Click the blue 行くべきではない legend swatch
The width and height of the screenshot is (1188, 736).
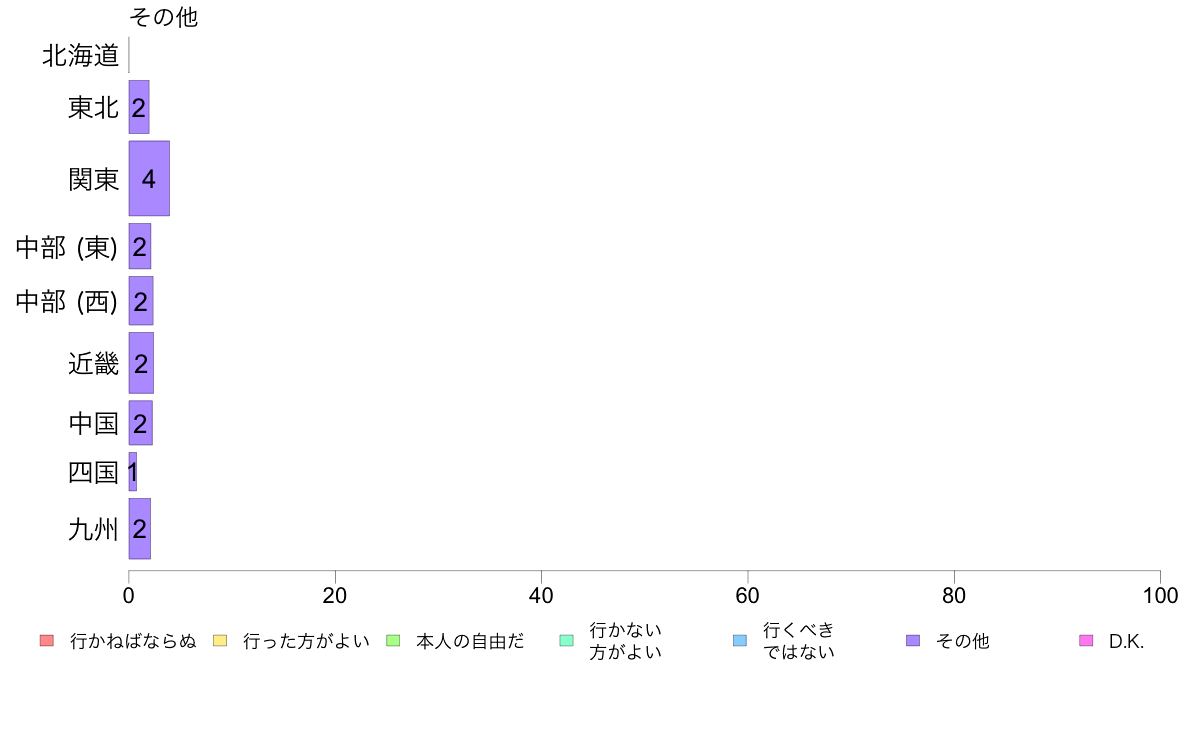click(x=740, y=640)
